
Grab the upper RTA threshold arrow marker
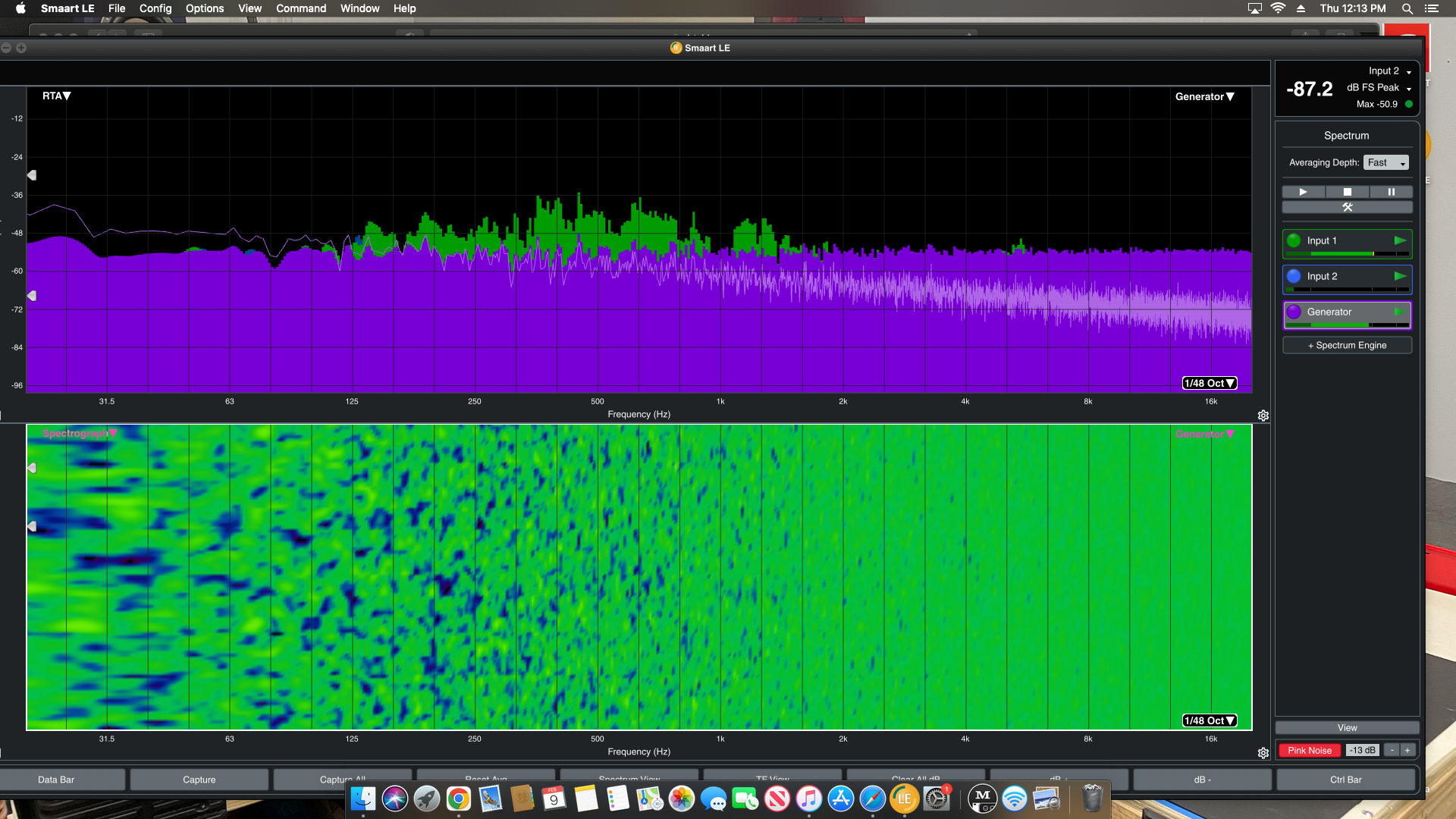click(x=32, y=175)
